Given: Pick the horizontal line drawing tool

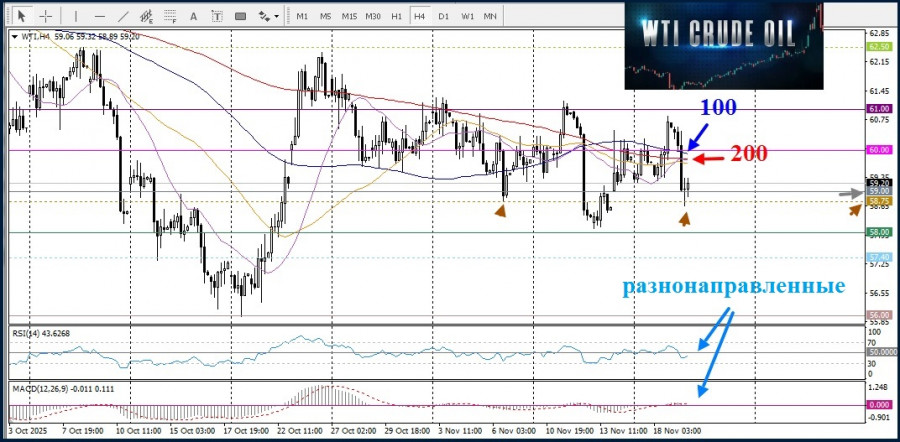Looking at the screenshot, I should pyautogui.click(x=99, y=16).
